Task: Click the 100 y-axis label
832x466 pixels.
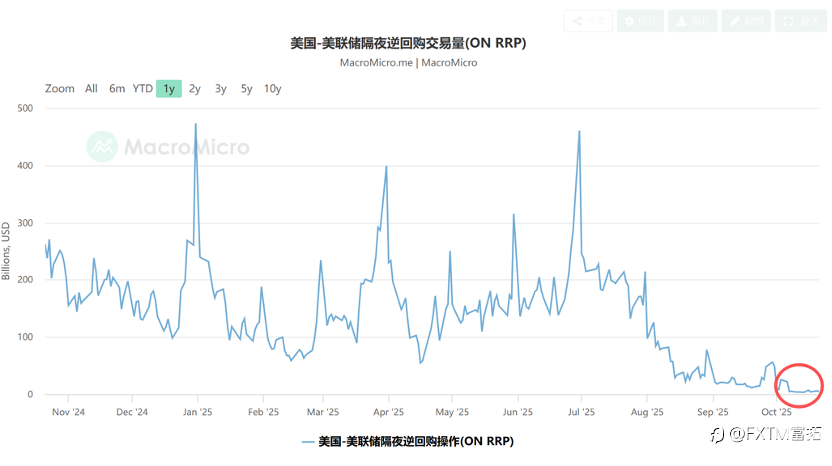Action: [x=25, y=337]
